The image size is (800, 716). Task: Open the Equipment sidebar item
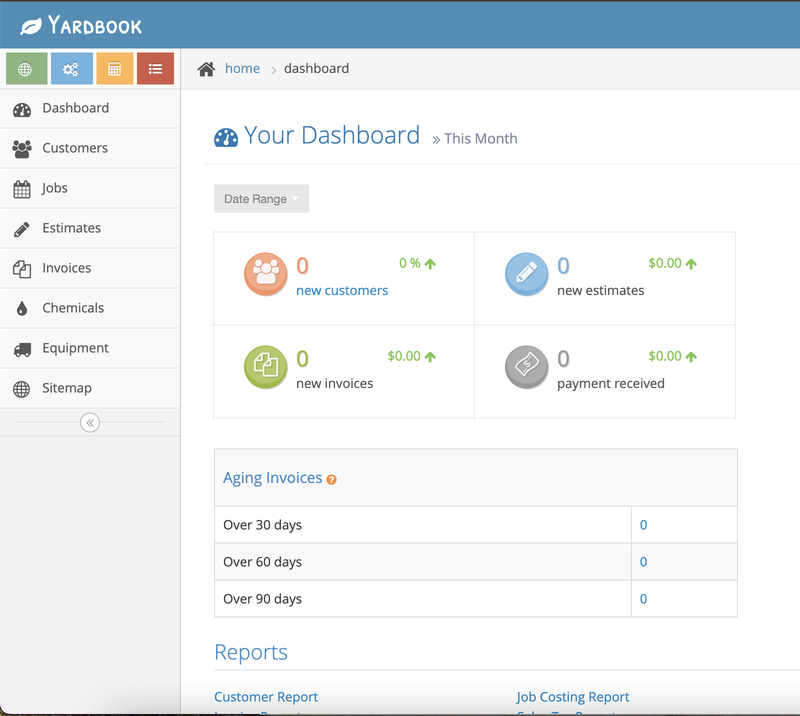click(75, 348)
